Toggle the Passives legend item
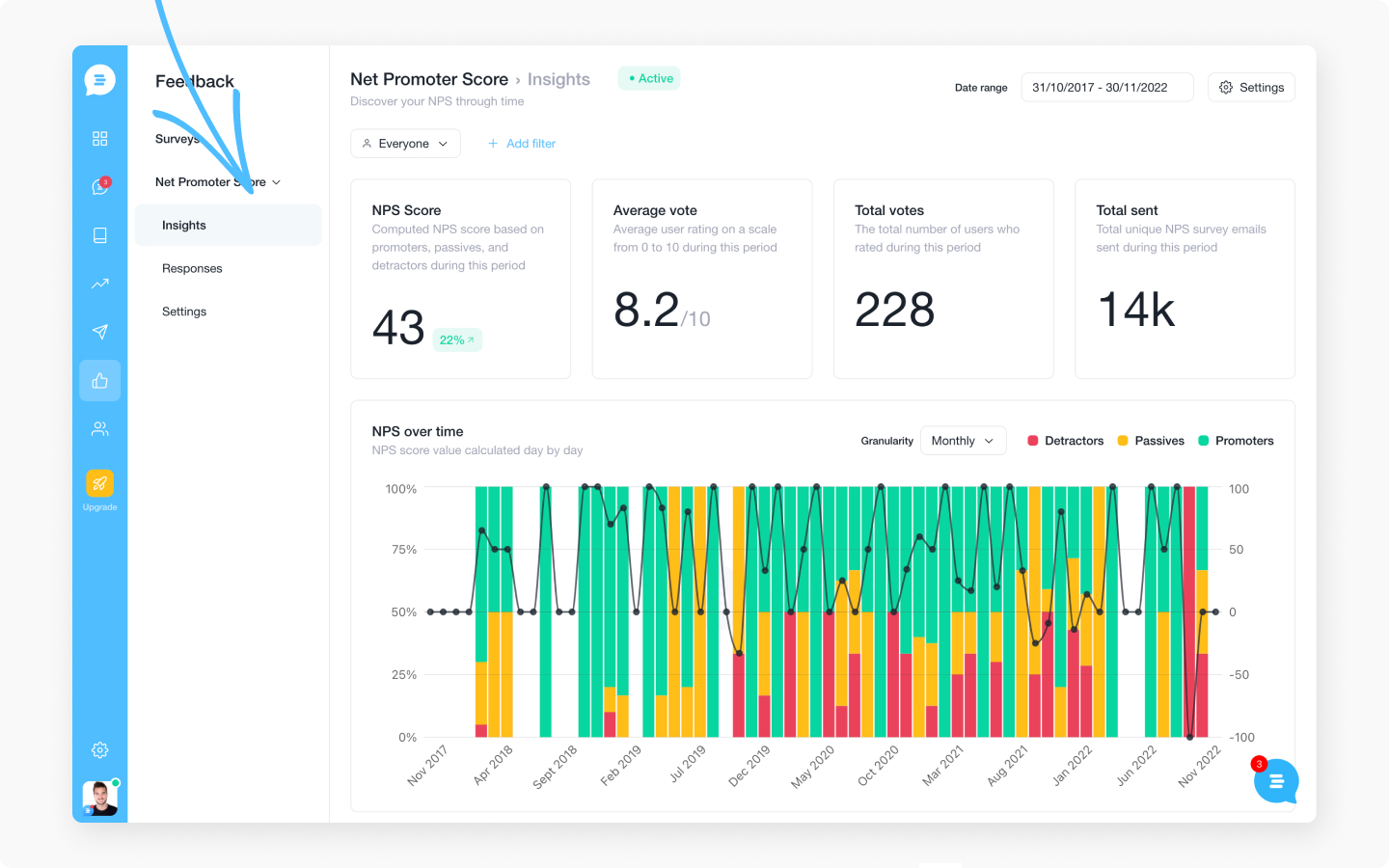Screen dimensions: 1389x868 click(1151, 441)
